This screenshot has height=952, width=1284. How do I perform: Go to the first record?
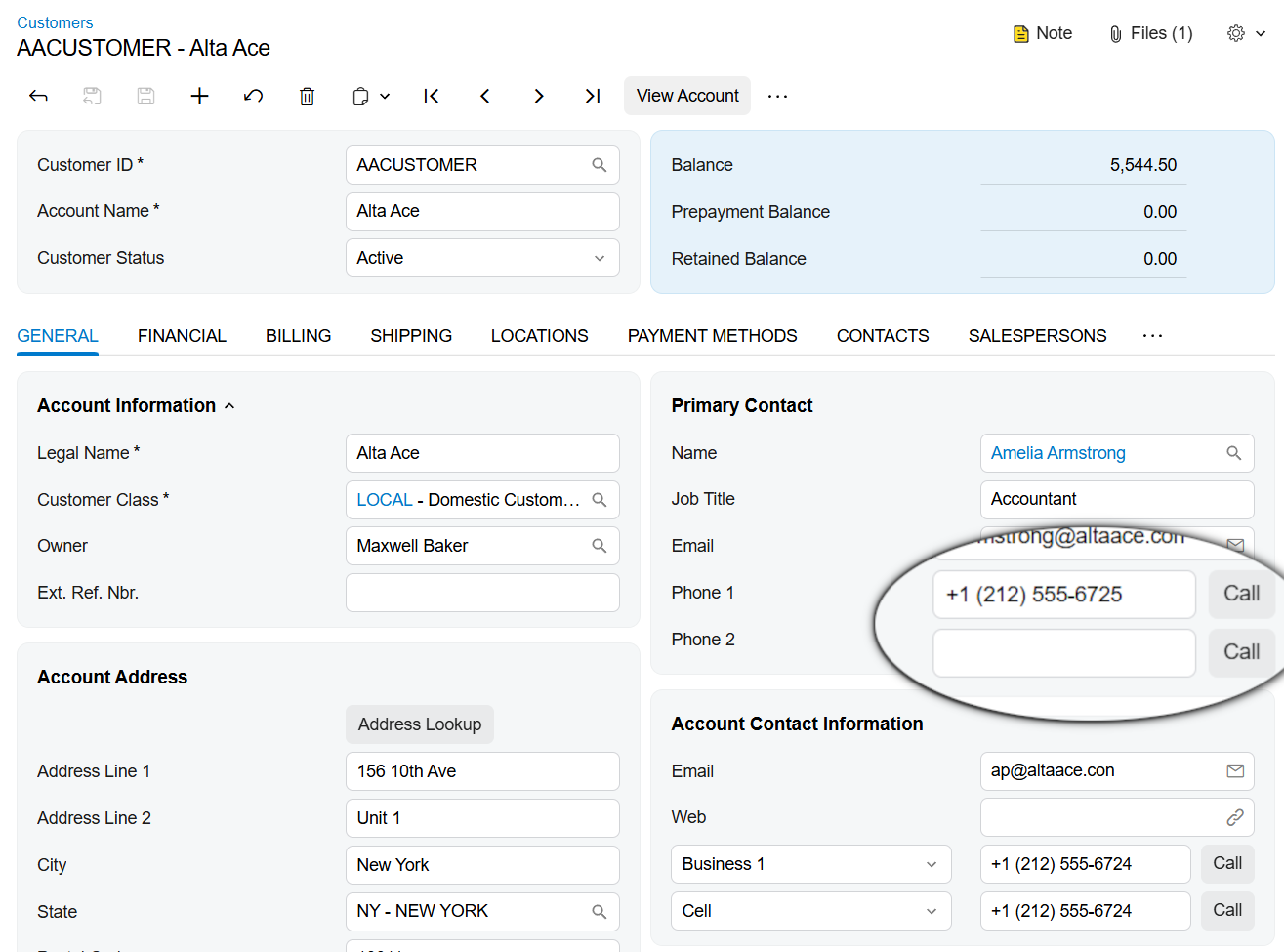coord(432,96)
